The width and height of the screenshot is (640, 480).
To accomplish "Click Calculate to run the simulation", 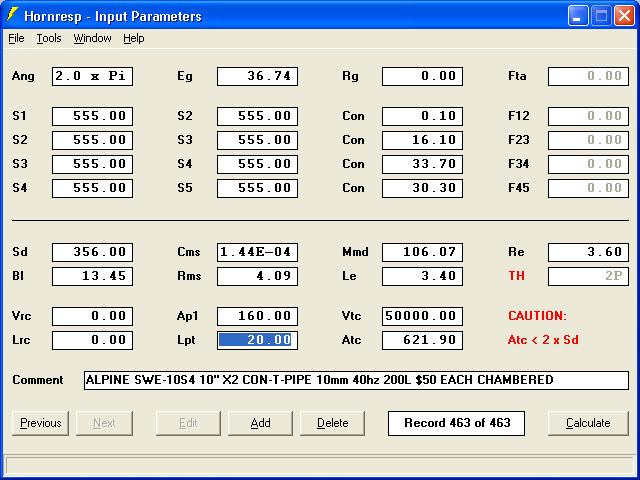I will click(x=588, y=423).
